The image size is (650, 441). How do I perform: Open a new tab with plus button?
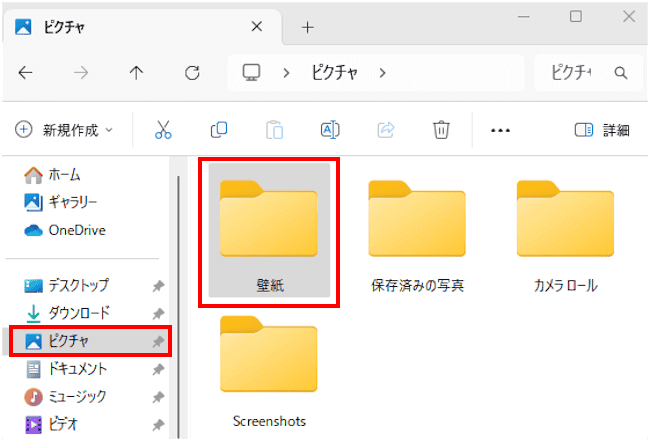coord(308,27)
